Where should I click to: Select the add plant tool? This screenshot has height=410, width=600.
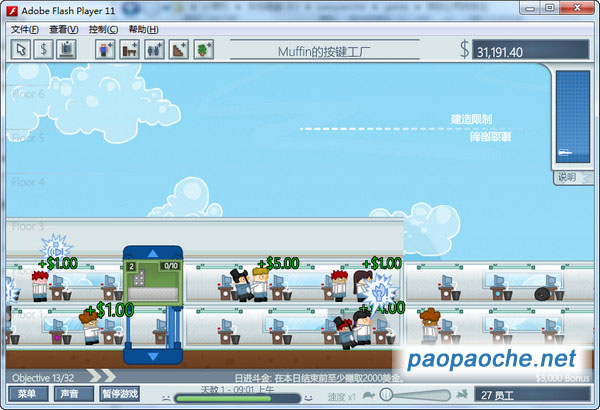click(x=204, y=49)
